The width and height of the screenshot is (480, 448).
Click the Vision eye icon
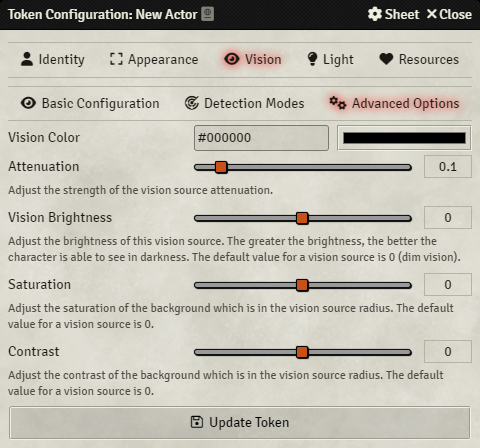232,59
